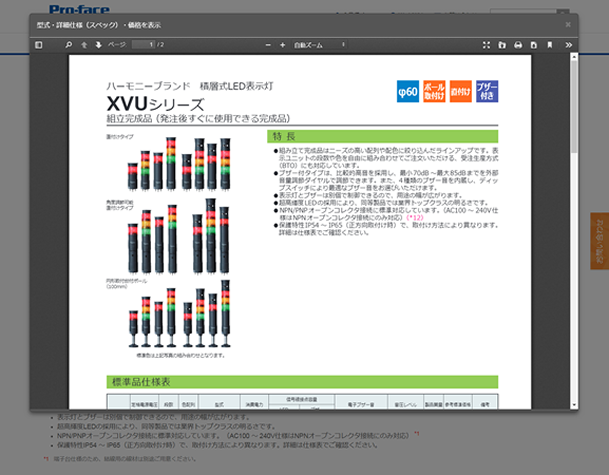Screen dimensions: 609x475
Task: Click the scrollbar up arrow in PDF viewer
Action: (x=572, y=59)
